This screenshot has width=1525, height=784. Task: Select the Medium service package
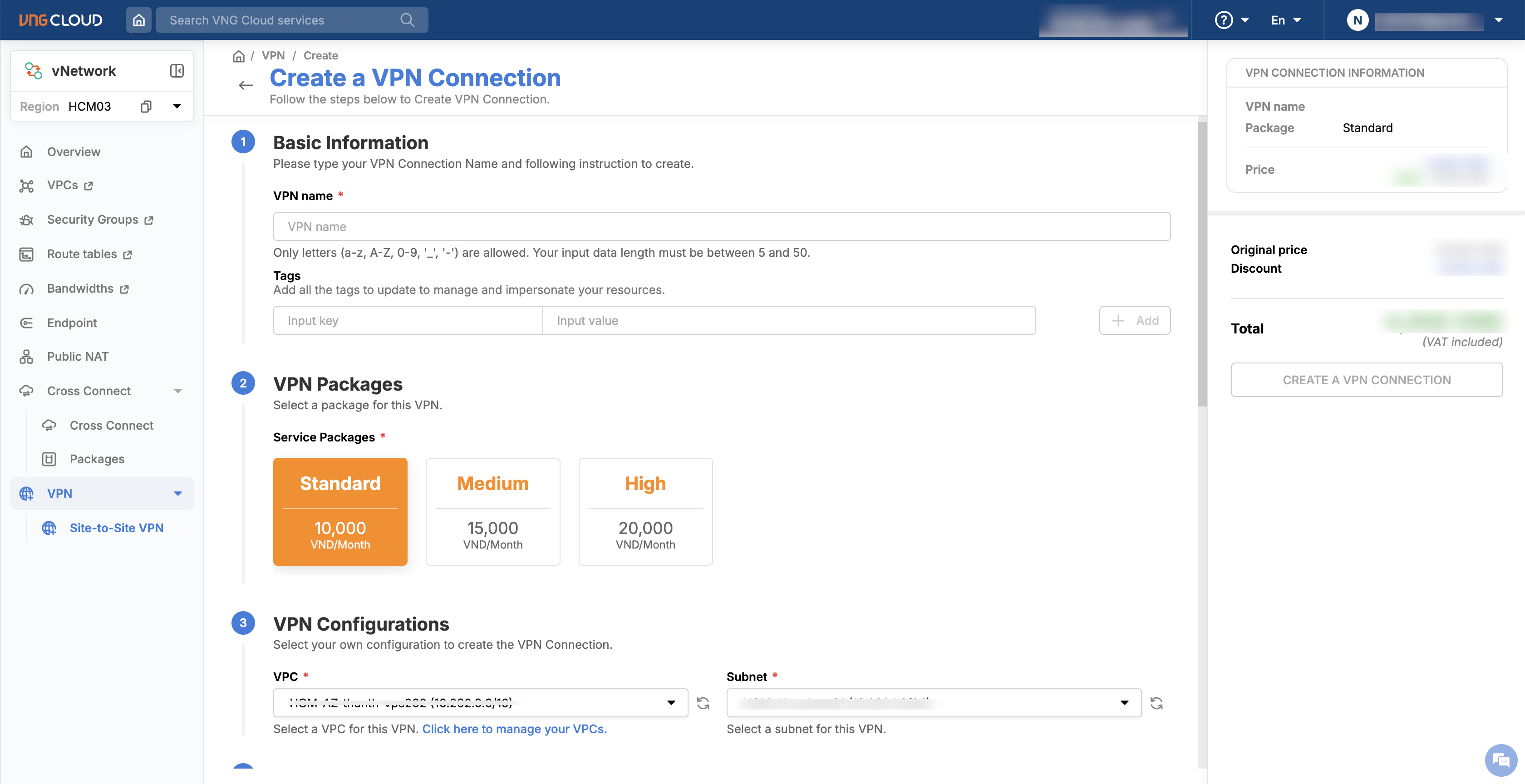pos(492,511)
